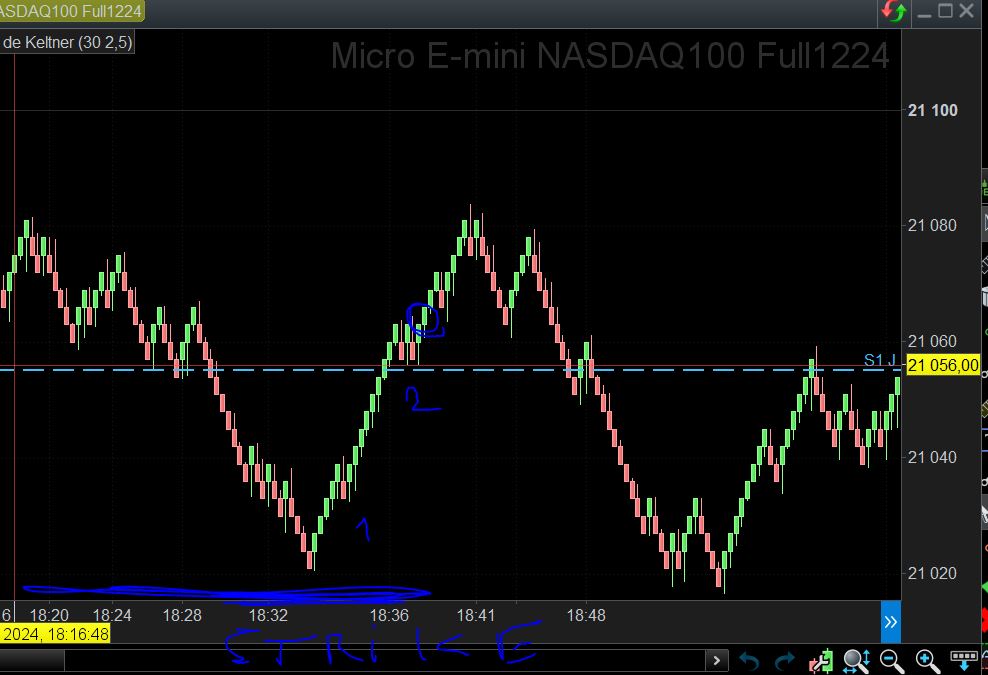Redo the last chart action
Image resolution: width=988 pixels, height=675 pixels.
coord(784,661)
